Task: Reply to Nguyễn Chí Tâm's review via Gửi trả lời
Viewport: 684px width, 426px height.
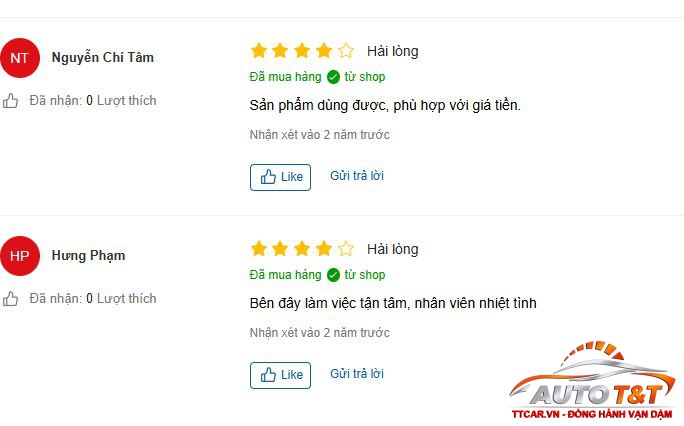Action: [x=357, y=176]
